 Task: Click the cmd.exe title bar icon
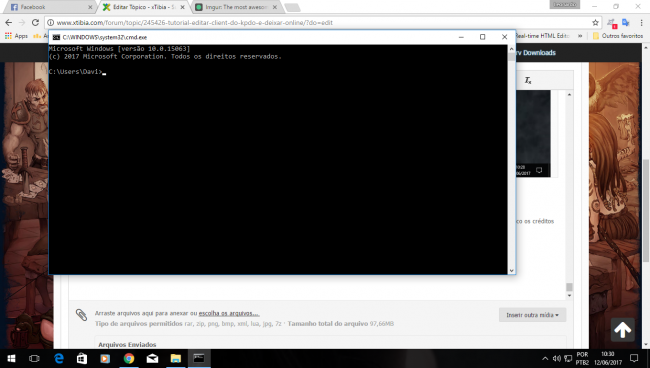[56, 37]
